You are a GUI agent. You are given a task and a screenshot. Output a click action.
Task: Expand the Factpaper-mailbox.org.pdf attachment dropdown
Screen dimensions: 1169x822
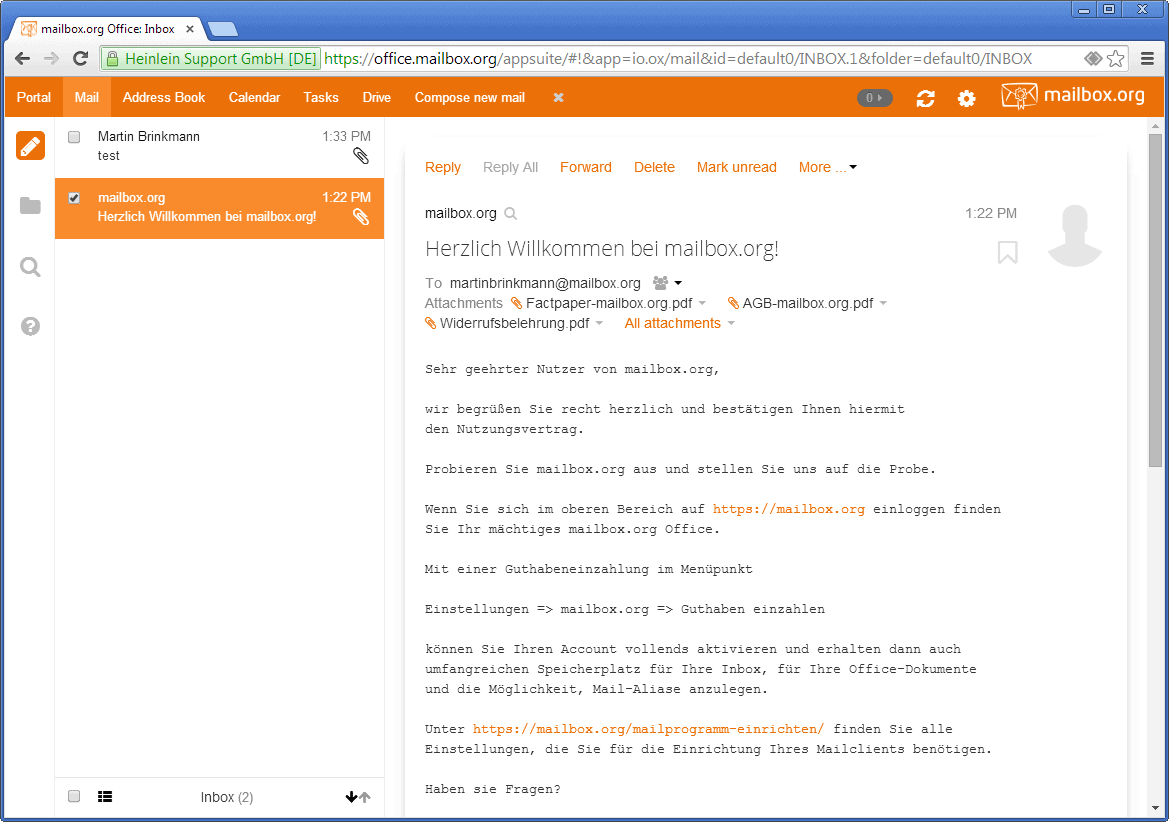click(703, 302)
